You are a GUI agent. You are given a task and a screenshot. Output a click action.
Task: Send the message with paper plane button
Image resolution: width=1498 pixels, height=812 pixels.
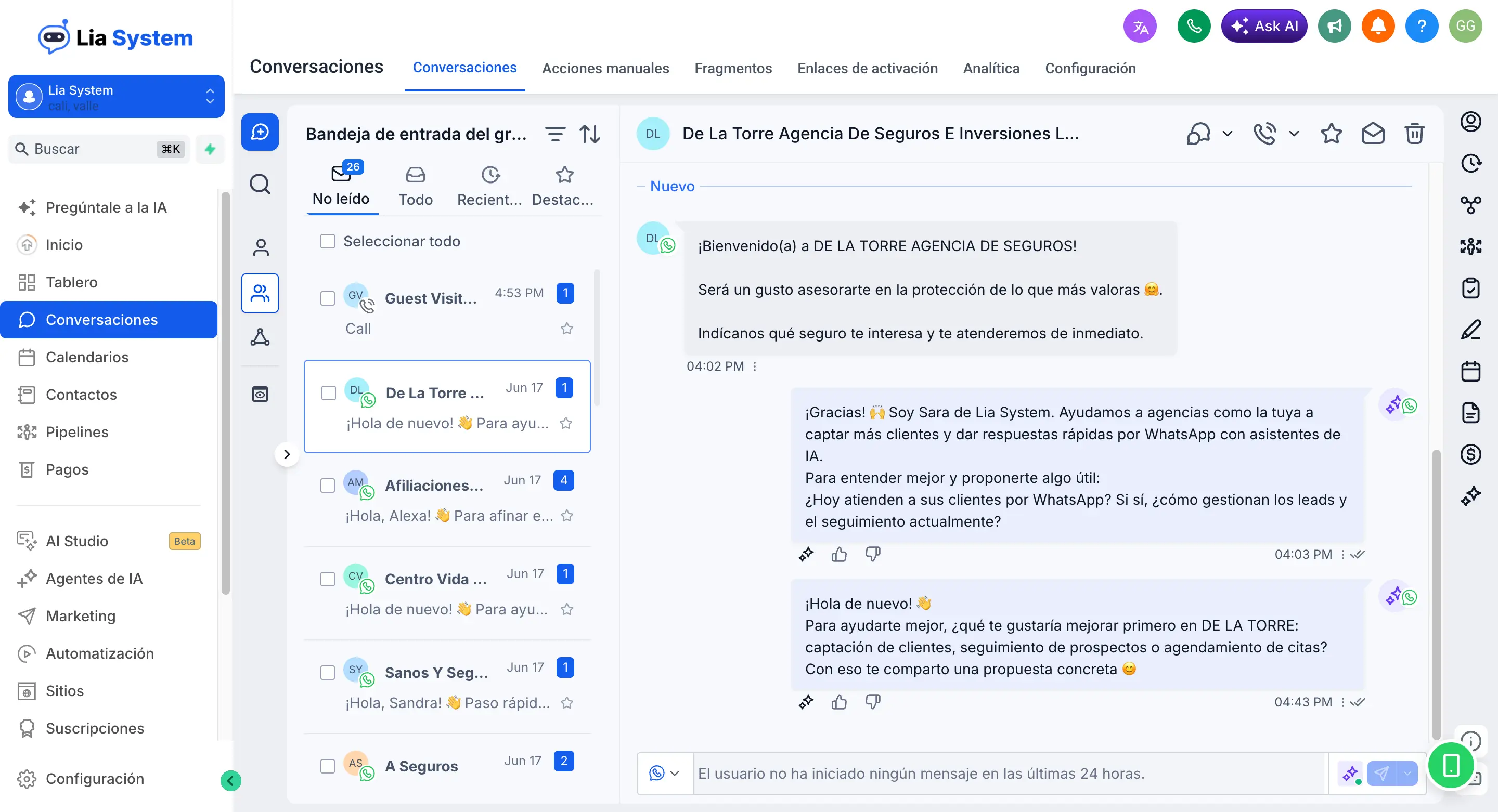click(x=1381, y=773)
